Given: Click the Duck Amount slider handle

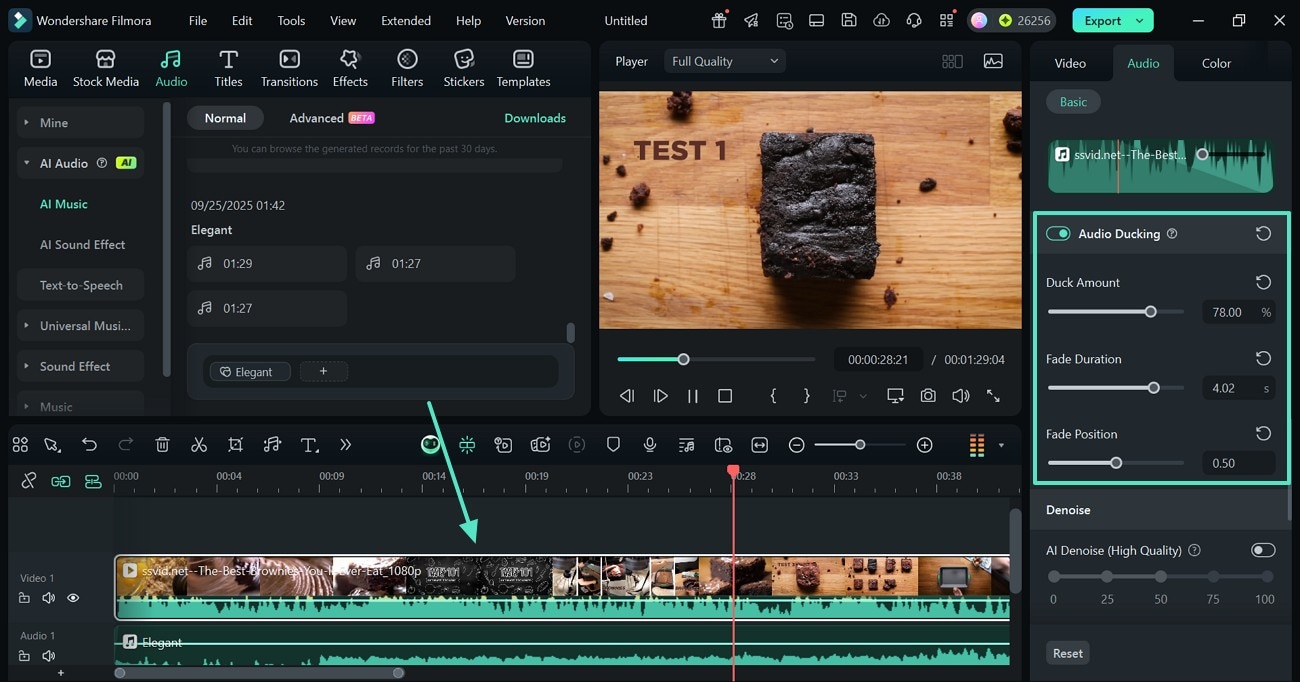Looking at the screenshot, I should point(1150,312).
